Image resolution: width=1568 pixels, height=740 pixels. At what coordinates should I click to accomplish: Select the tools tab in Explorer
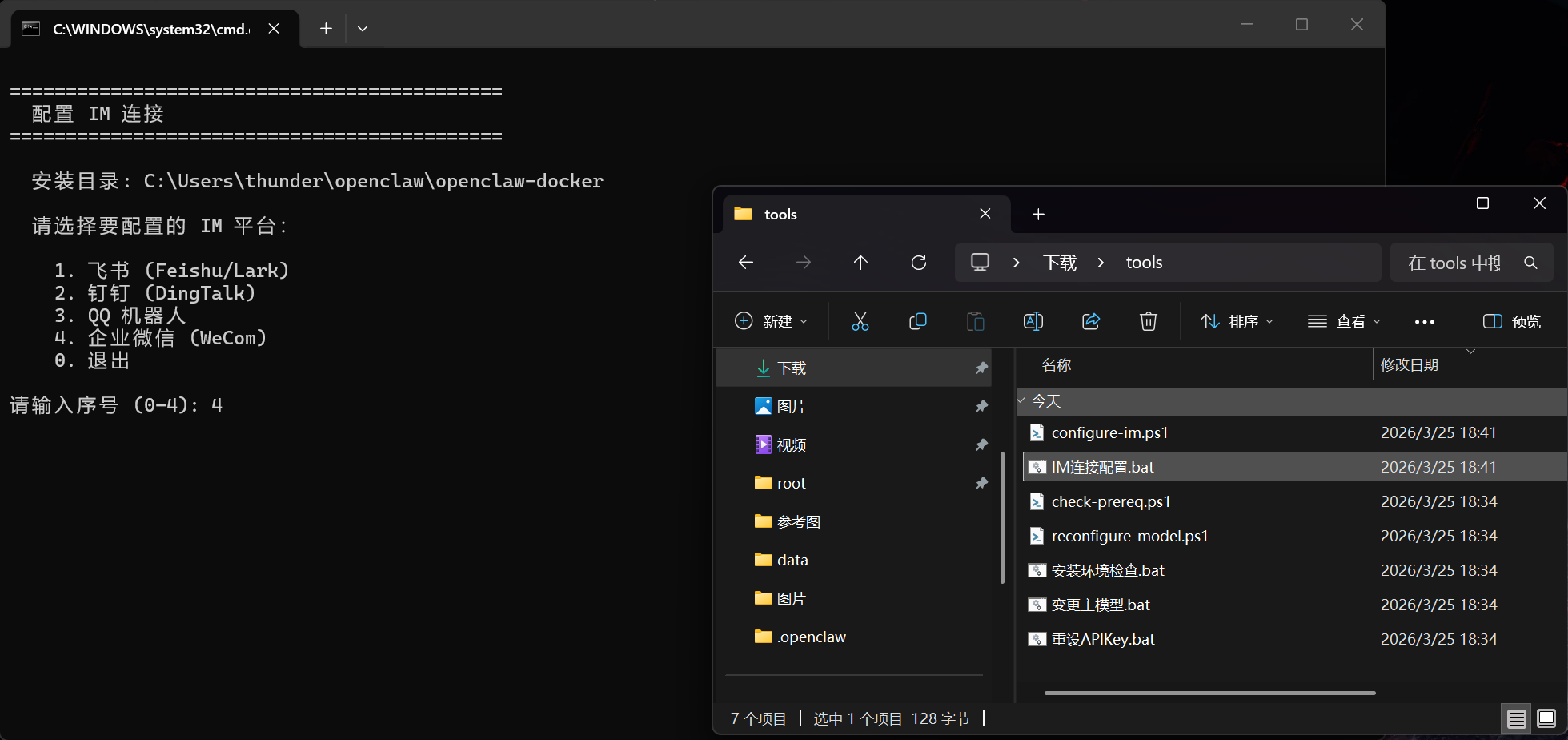[848, 215]
